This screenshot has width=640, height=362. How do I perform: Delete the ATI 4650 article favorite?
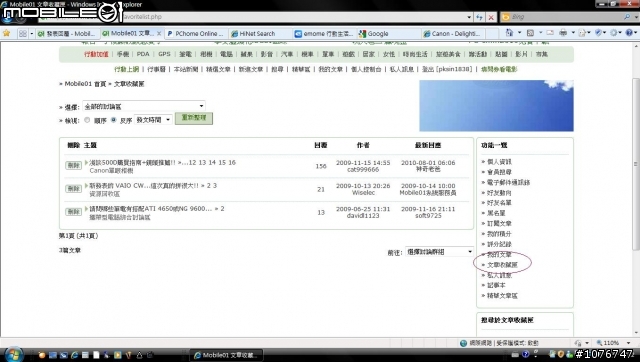pos(73,212)
